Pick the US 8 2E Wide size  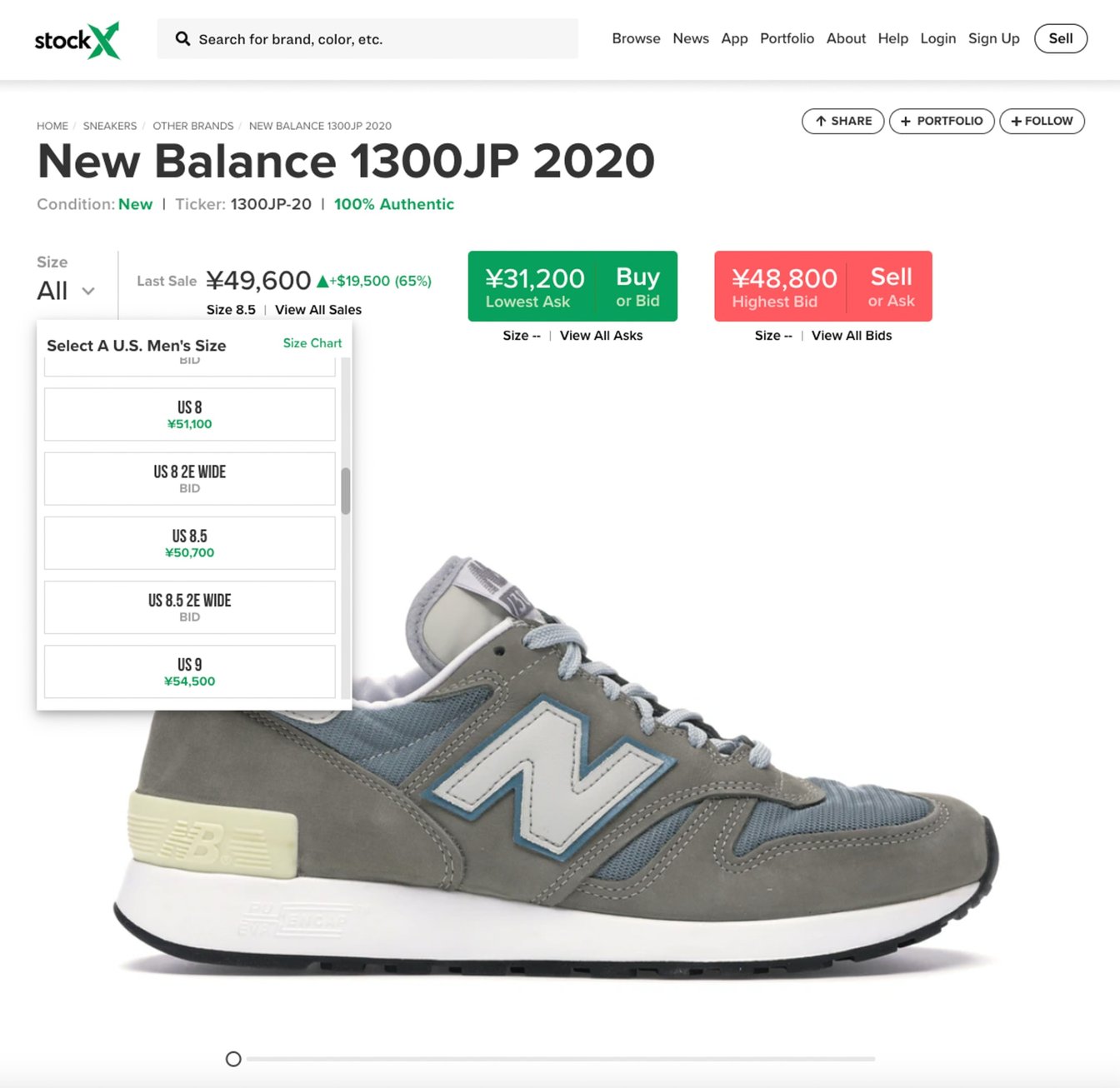pos(189,479)
